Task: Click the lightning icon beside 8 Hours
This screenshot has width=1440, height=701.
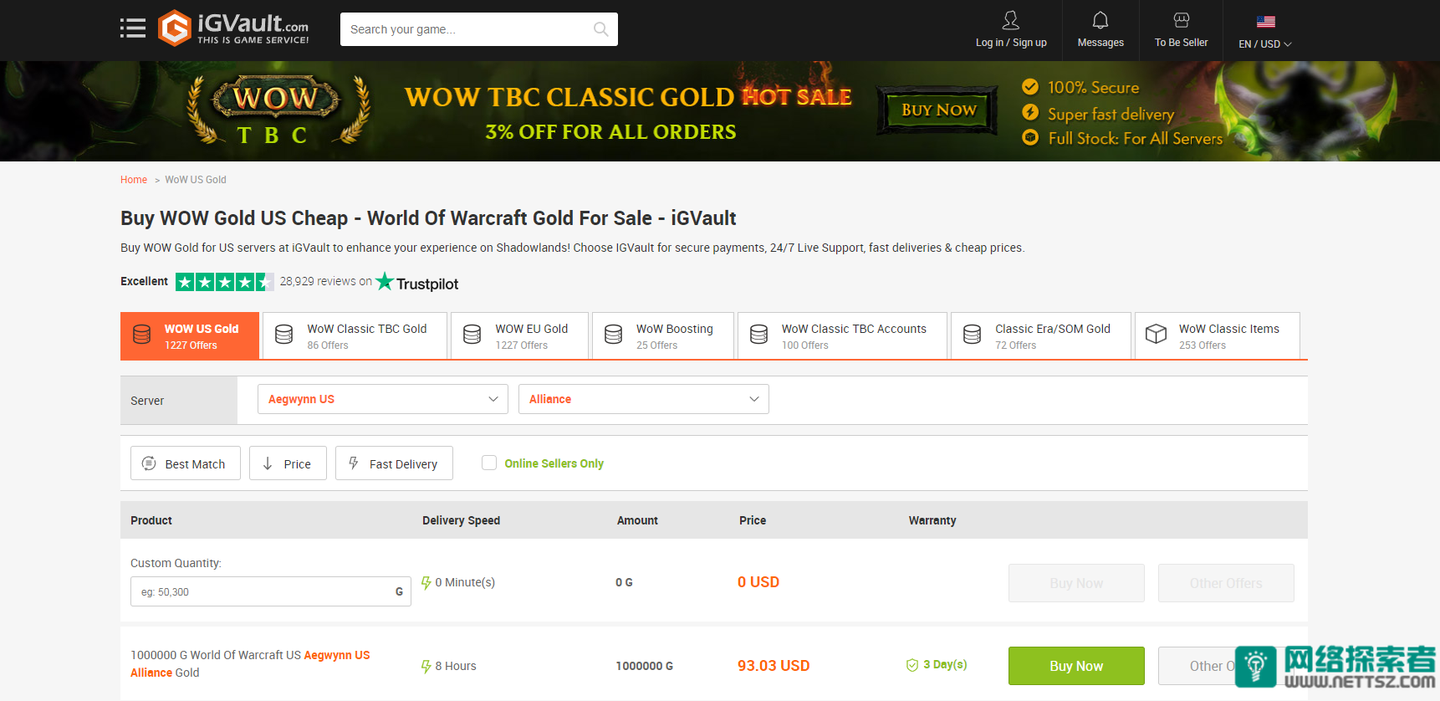Action: click(426, 666)
